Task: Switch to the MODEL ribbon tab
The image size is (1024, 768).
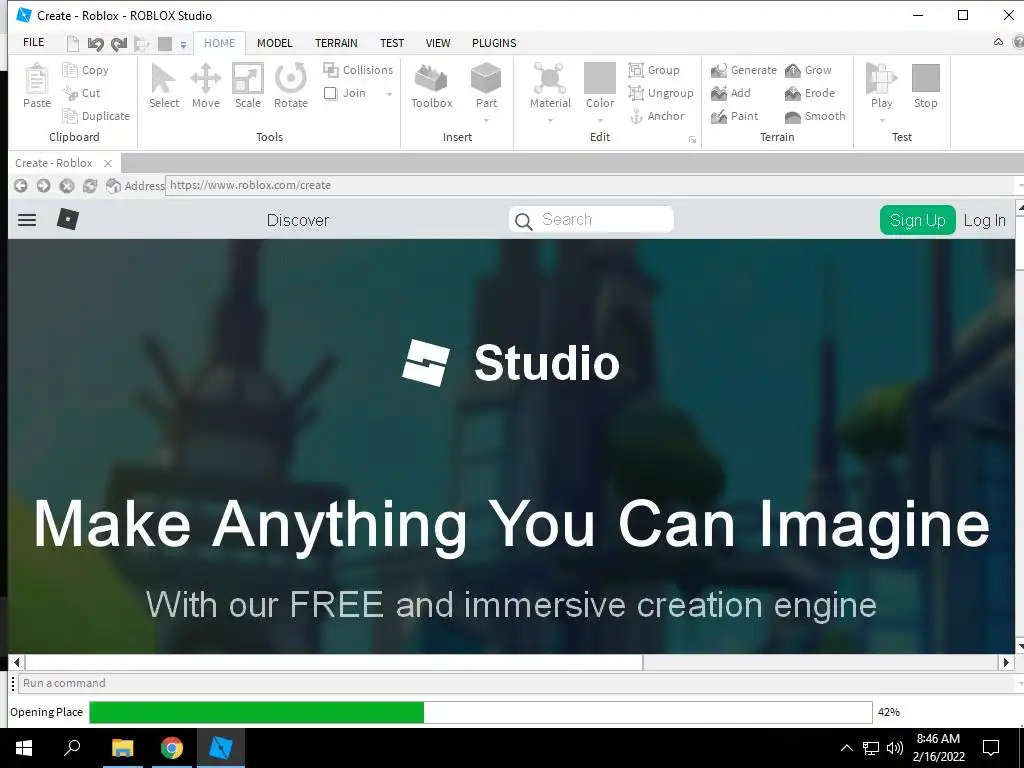Action: (274, 43)
